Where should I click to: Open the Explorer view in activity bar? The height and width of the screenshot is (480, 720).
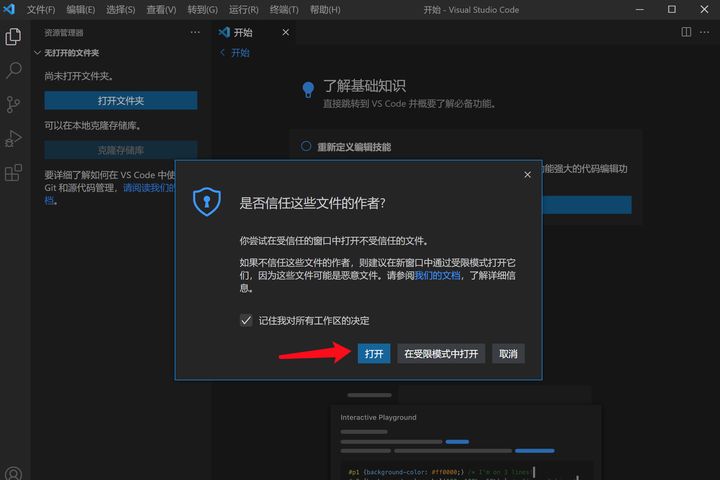click(x=13, y=37)
